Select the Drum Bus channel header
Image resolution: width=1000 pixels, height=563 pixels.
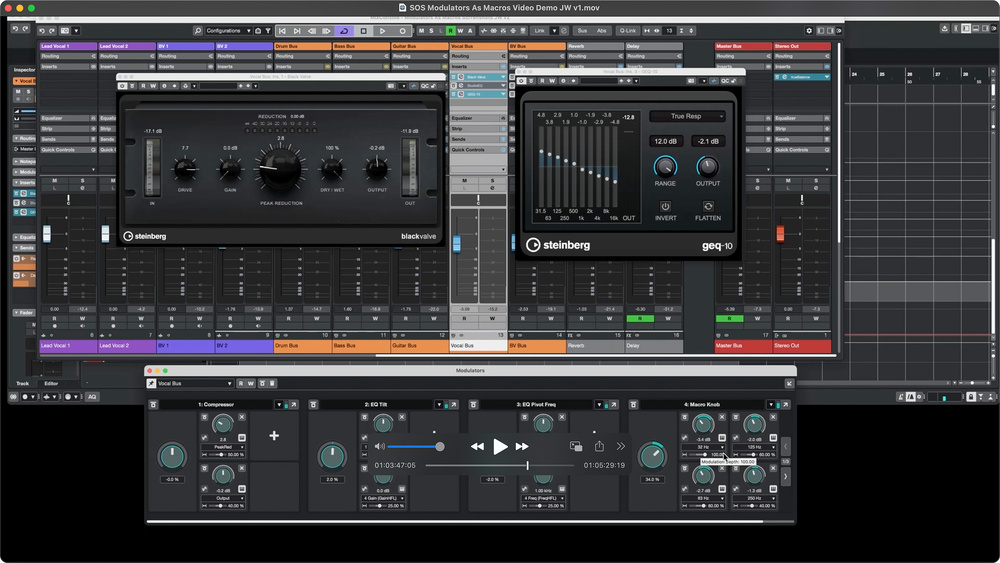pyautogui.click(x=302, y=47)
